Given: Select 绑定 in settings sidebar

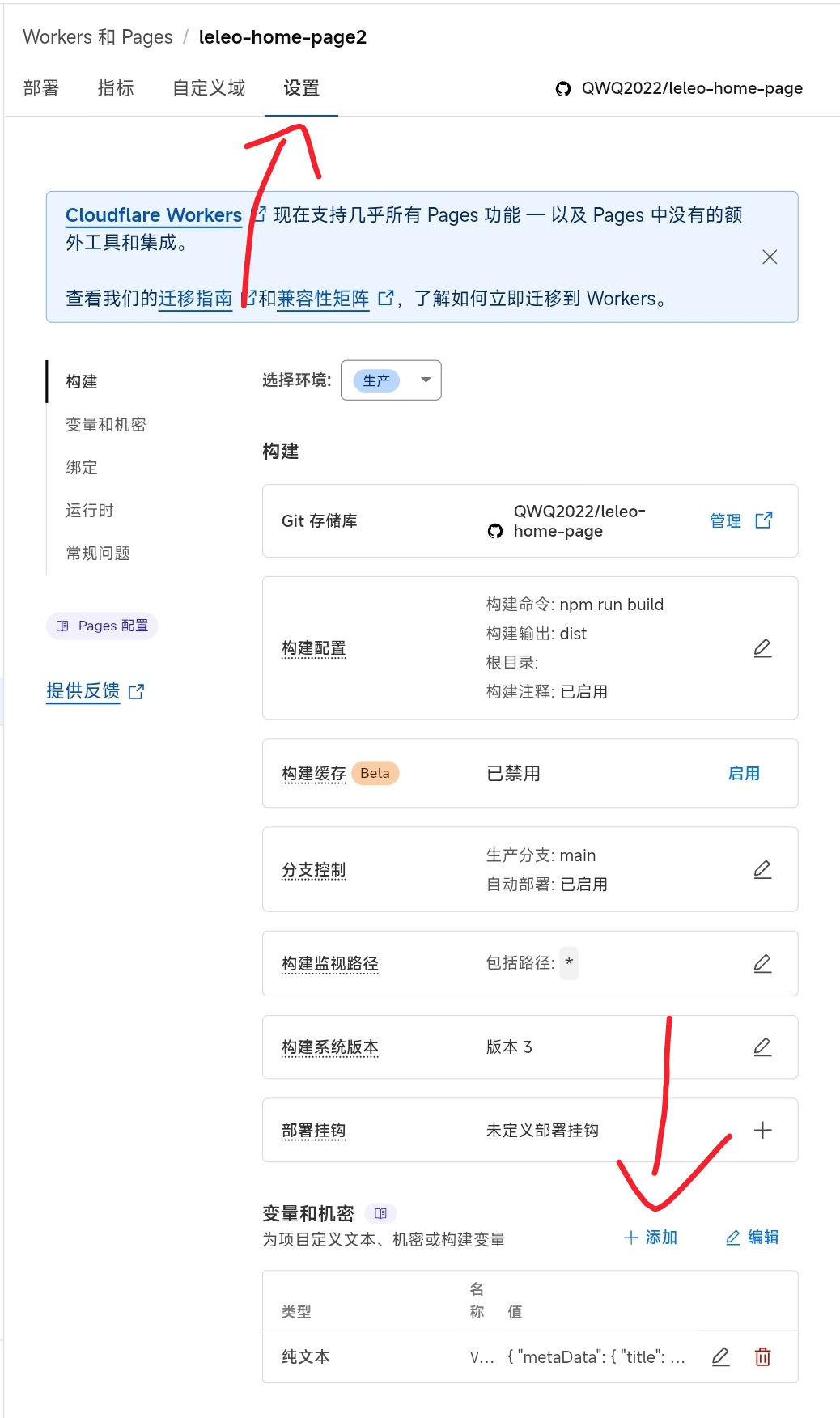Looking at the screenshot, I should click(x=82, y=467).
